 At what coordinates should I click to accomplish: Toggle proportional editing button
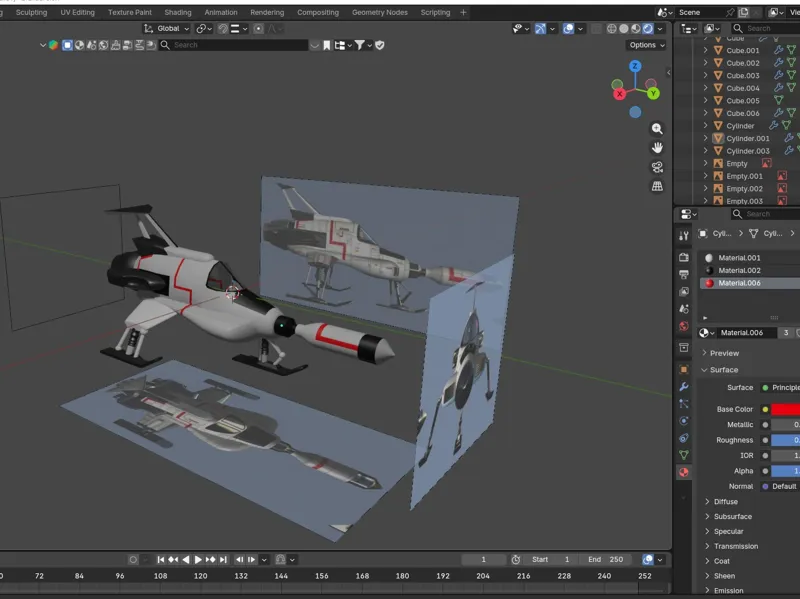click(259, 29)
